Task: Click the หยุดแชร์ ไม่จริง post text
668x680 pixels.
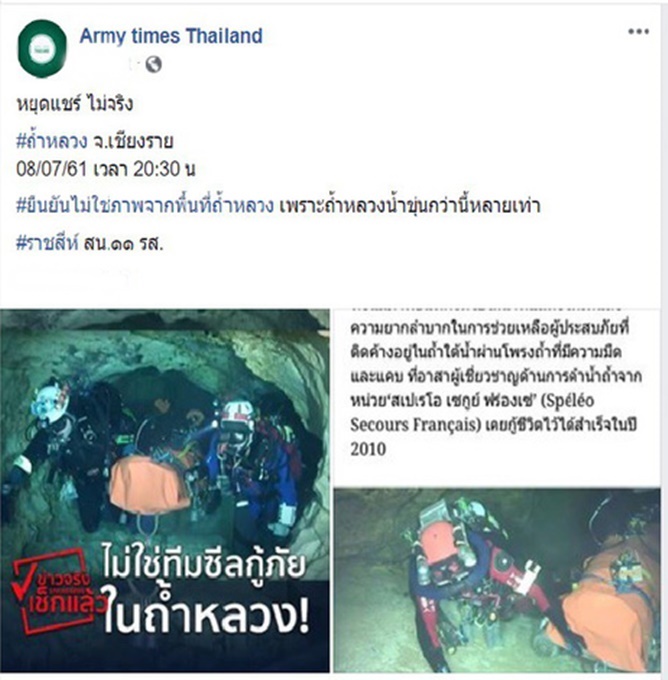Action: pyautogui.click(x=74, y=104)
